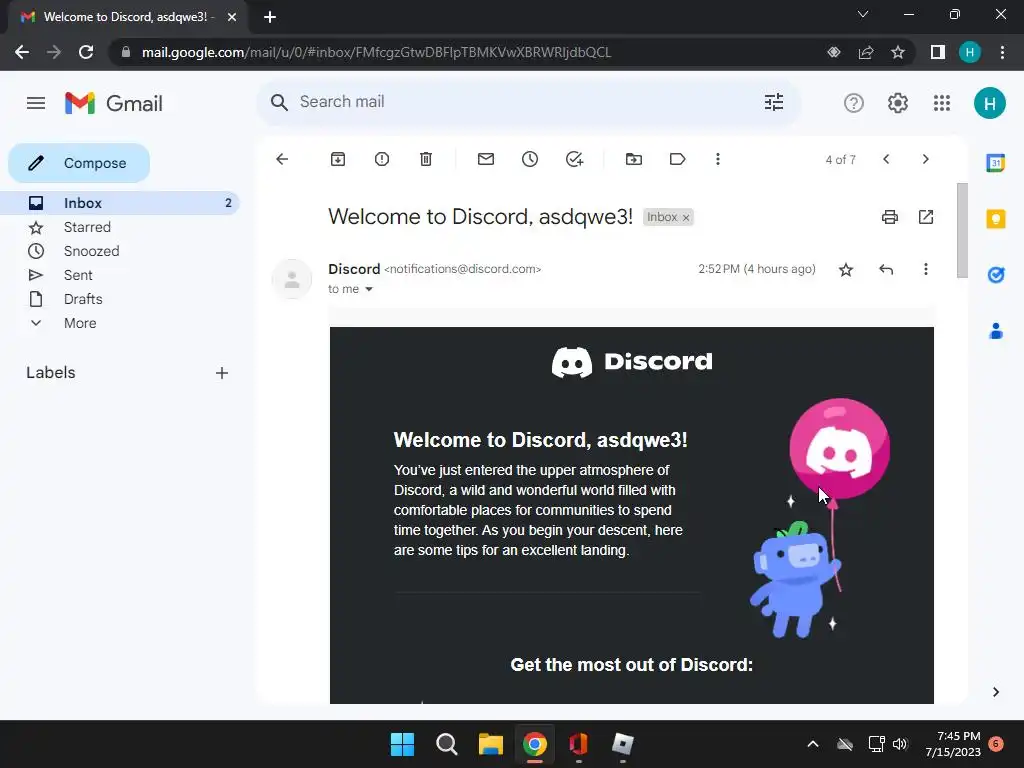Viewport: 1024px width, 768px height.
Task: Open email in new window
Action: [x=926, y=217]
